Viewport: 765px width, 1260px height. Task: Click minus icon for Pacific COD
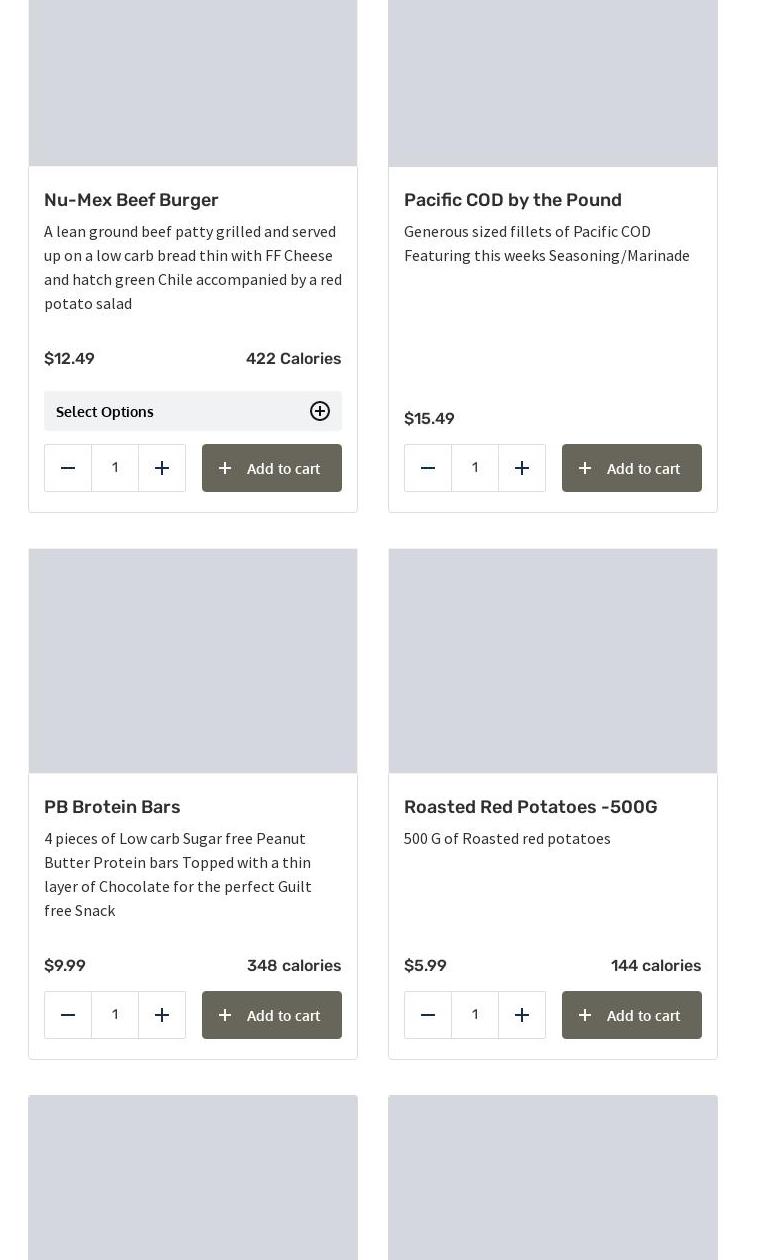pyautogui.click(x=428, y=468)
